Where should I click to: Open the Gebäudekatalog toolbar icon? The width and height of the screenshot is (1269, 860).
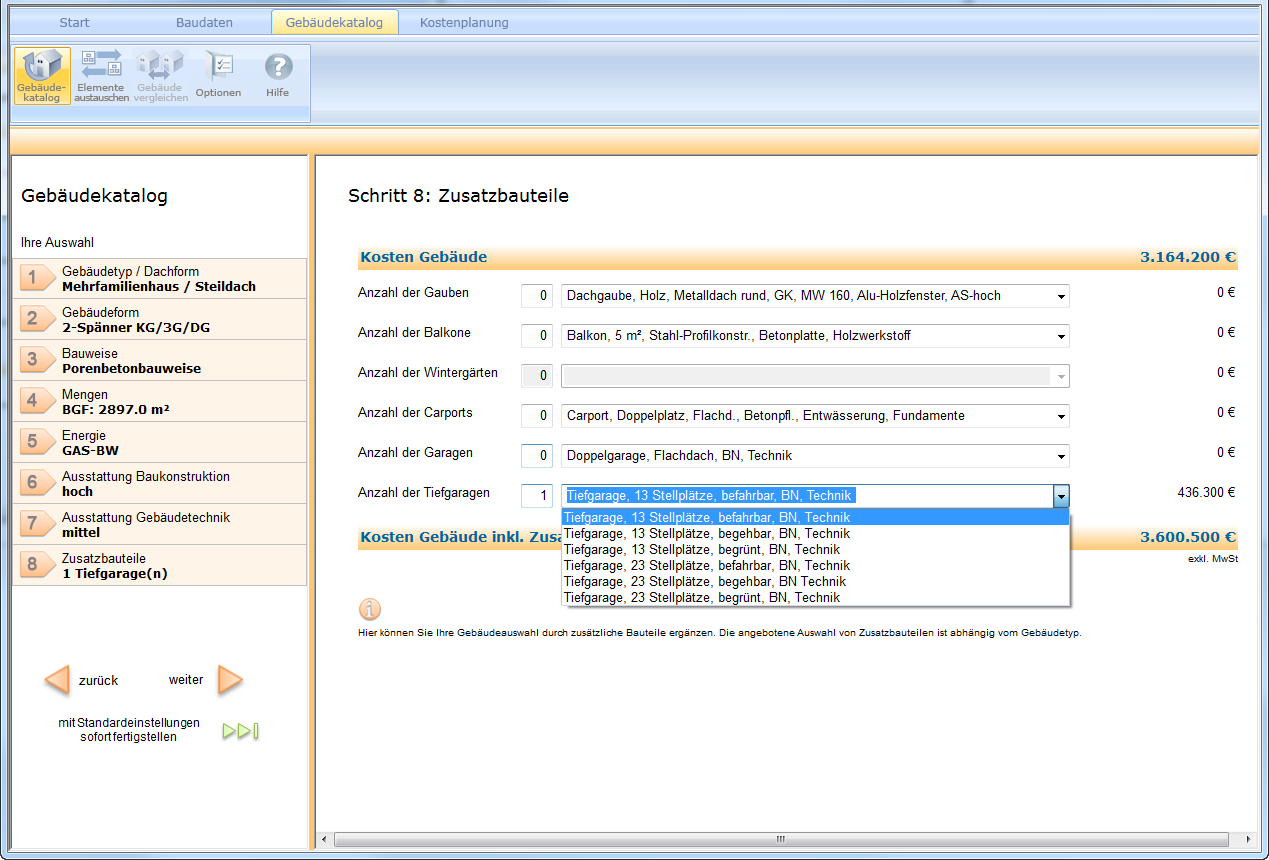point(42,75)
